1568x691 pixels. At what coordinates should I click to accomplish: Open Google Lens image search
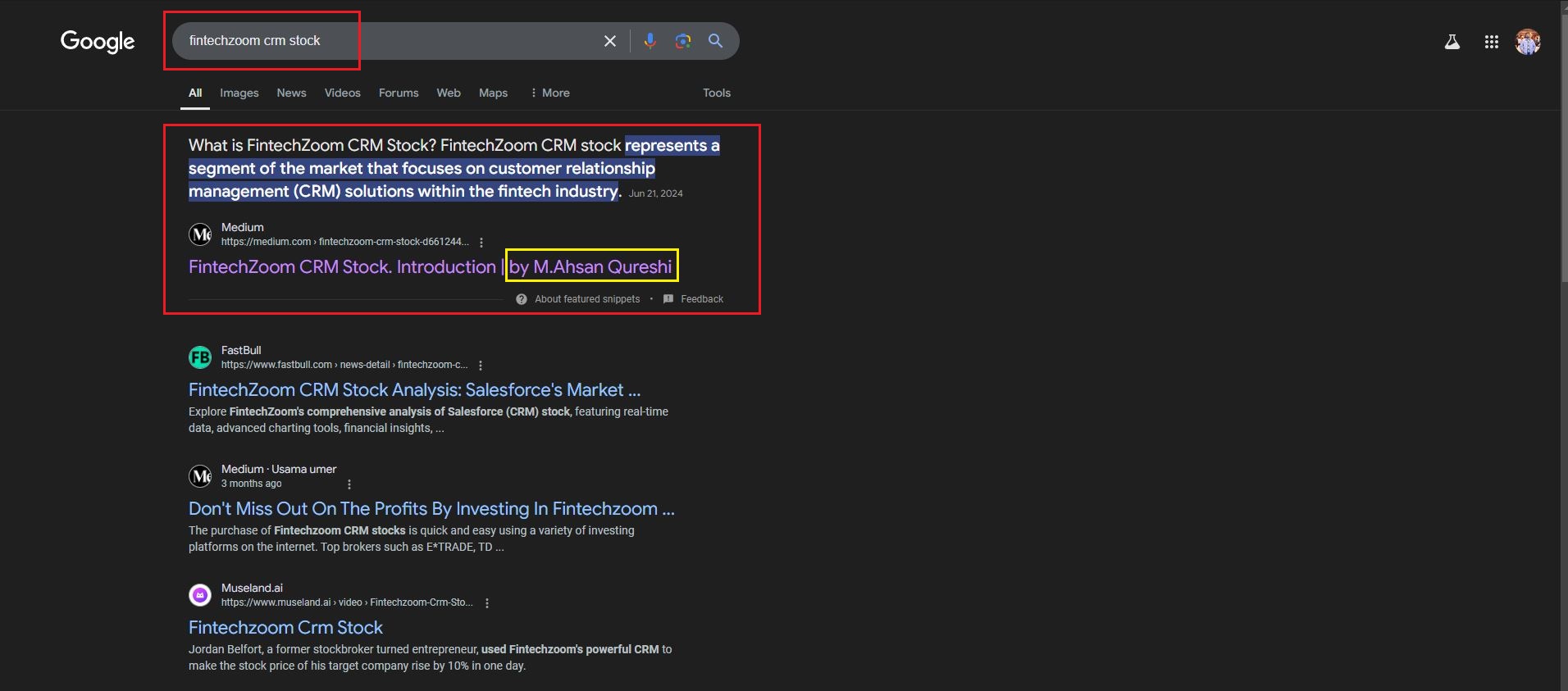pyautogui.click(x=682, y=41)
